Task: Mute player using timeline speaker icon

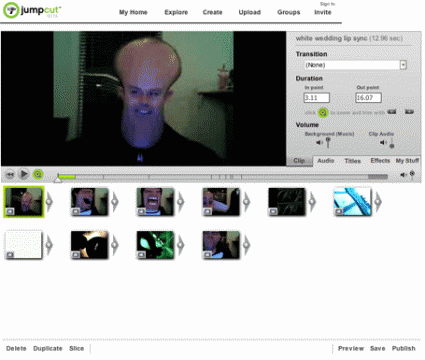Action: tap(403, 175)
